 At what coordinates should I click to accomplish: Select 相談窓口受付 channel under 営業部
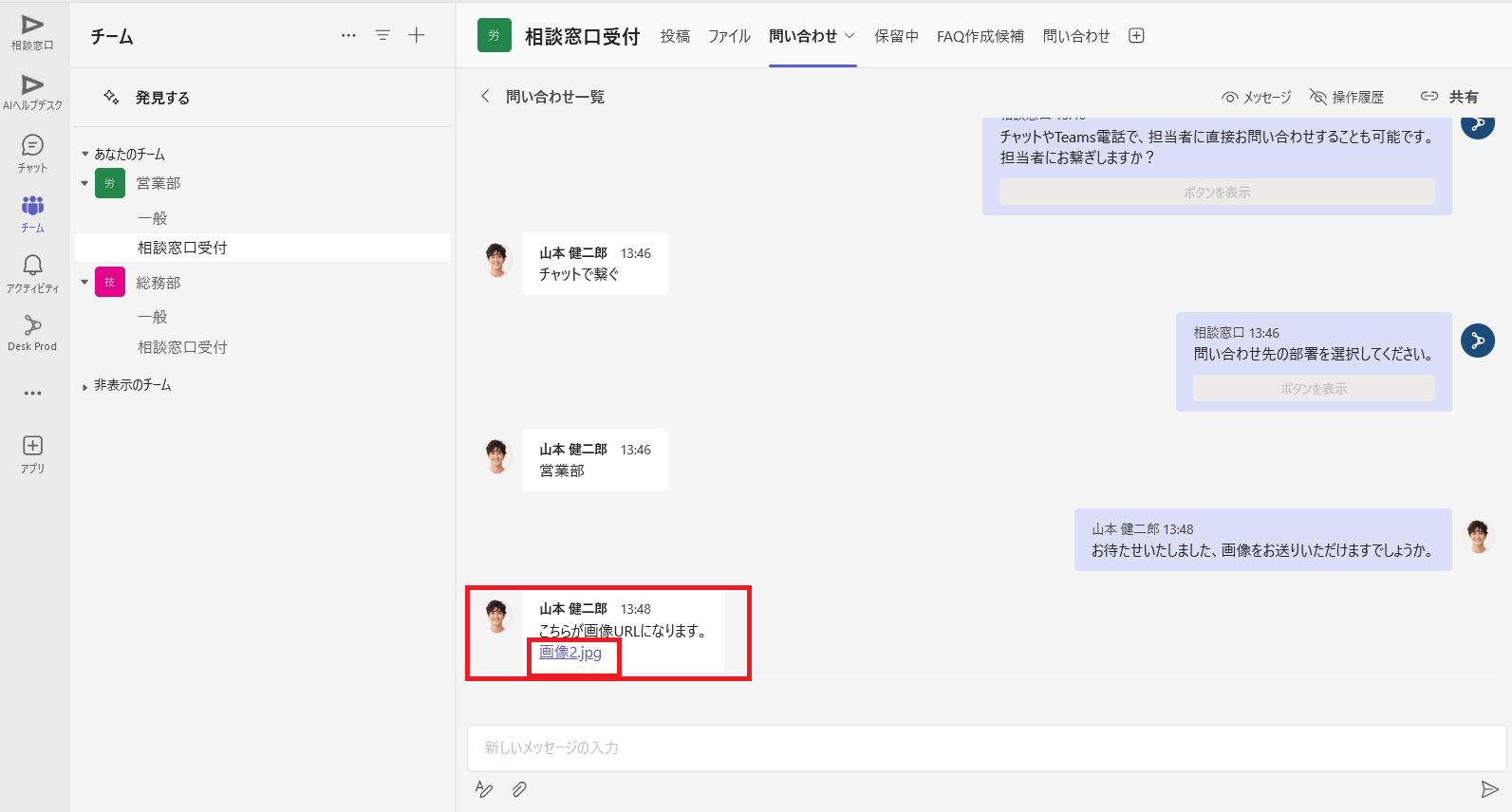click(263, 248)
